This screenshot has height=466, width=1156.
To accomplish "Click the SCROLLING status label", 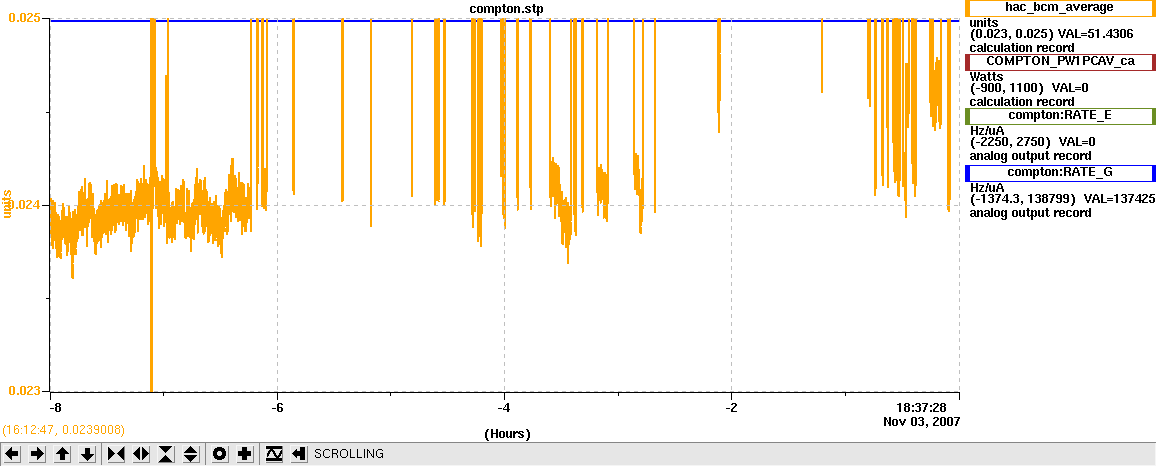I will point(349,454).
